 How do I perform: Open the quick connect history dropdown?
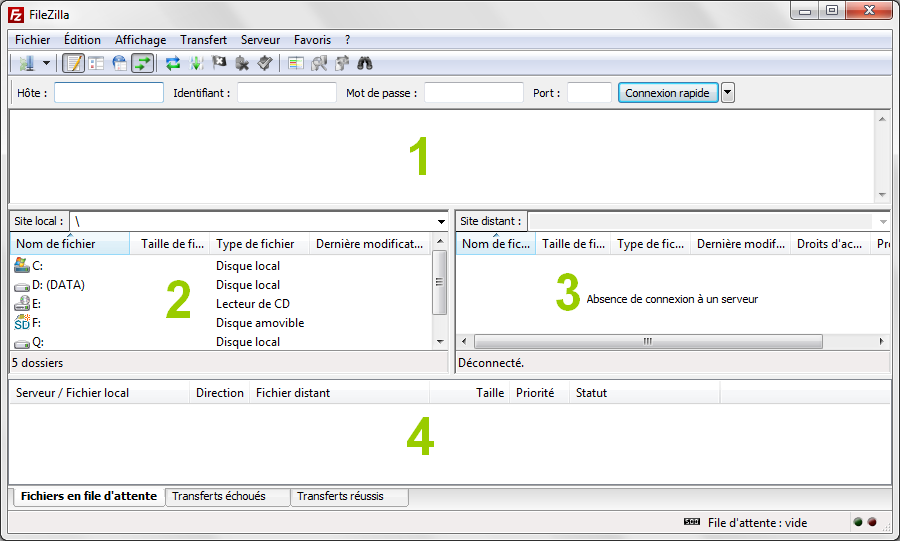727,93
